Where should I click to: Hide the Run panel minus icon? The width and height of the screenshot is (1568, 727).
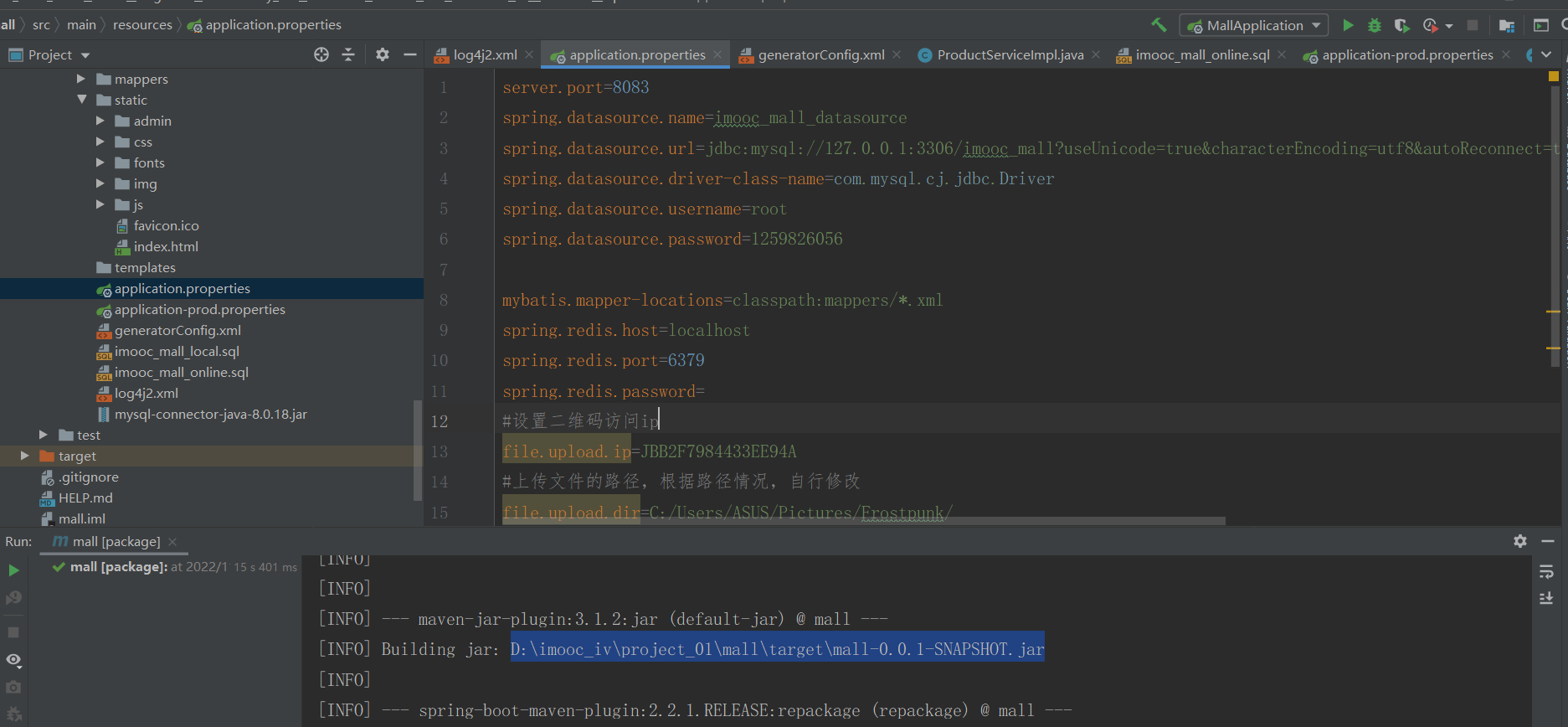tap(1548, 541)
